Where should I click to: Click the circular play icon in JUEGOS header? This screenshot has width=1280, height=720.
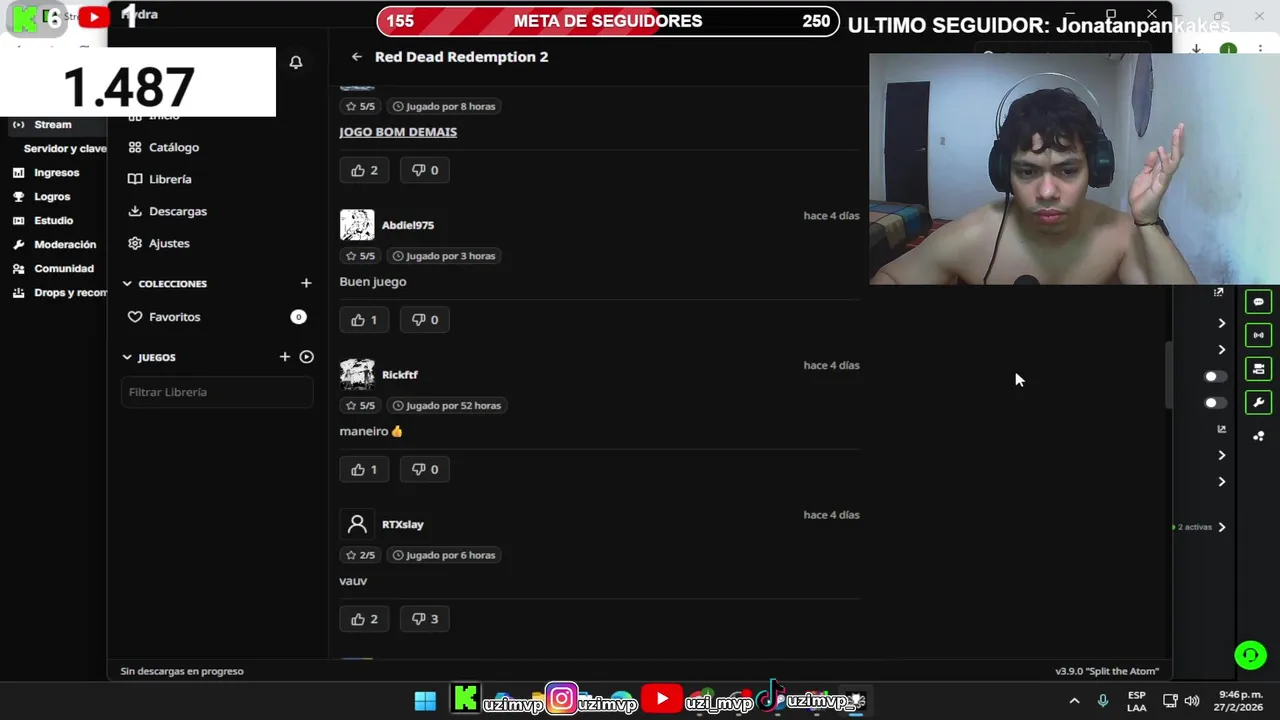tap(307, 357)
